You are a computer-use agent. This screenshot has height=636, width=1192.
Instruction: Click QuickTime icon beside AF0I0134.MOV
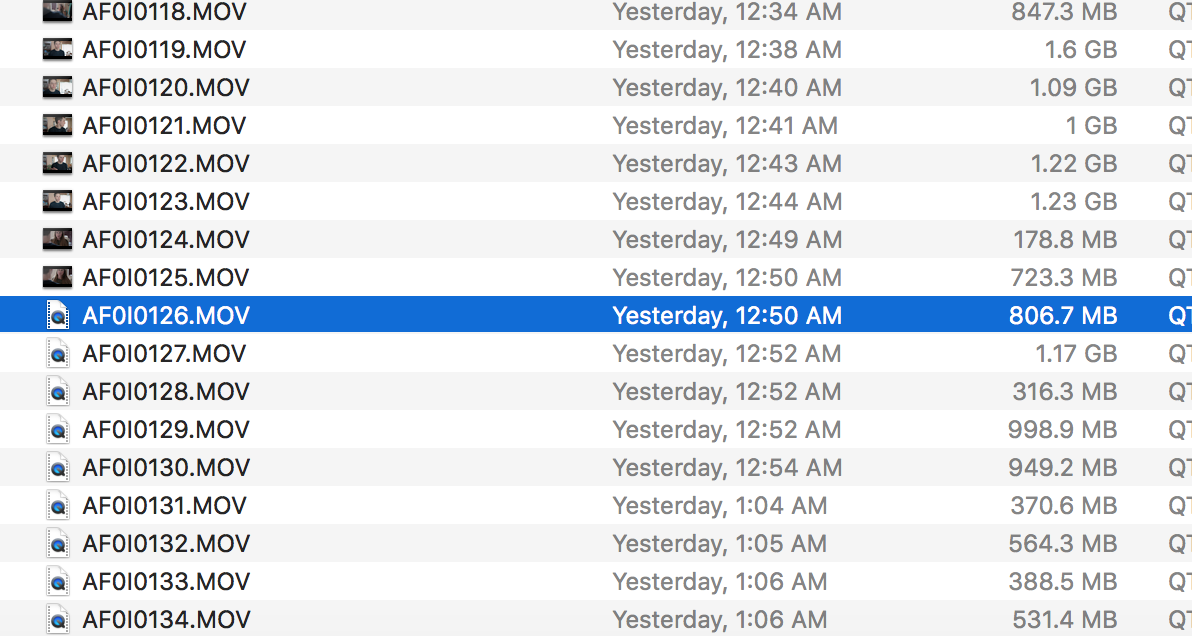pos(58,619)
